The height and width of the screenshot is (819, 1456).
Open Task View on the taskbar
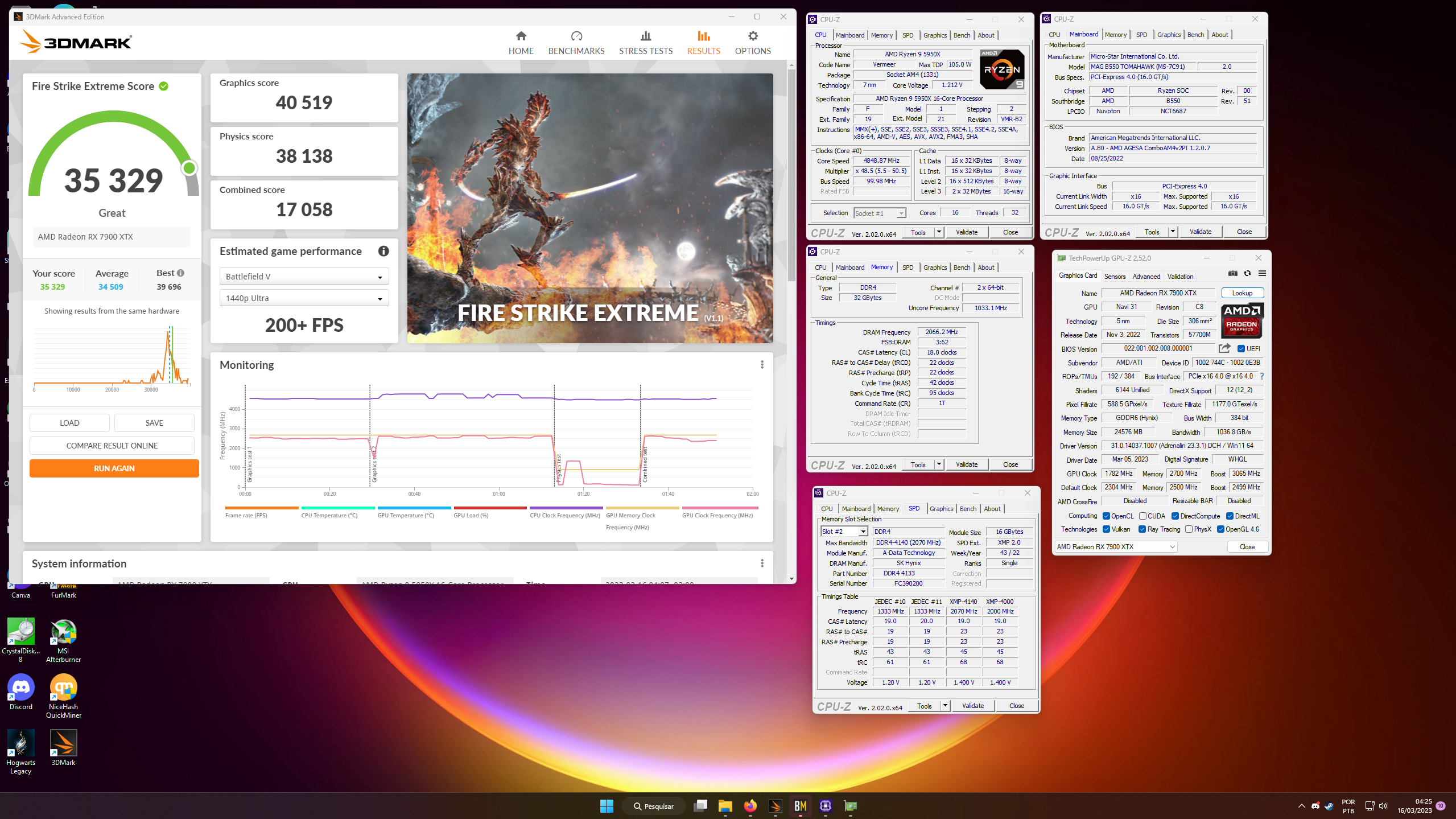(x=700, y=806)
